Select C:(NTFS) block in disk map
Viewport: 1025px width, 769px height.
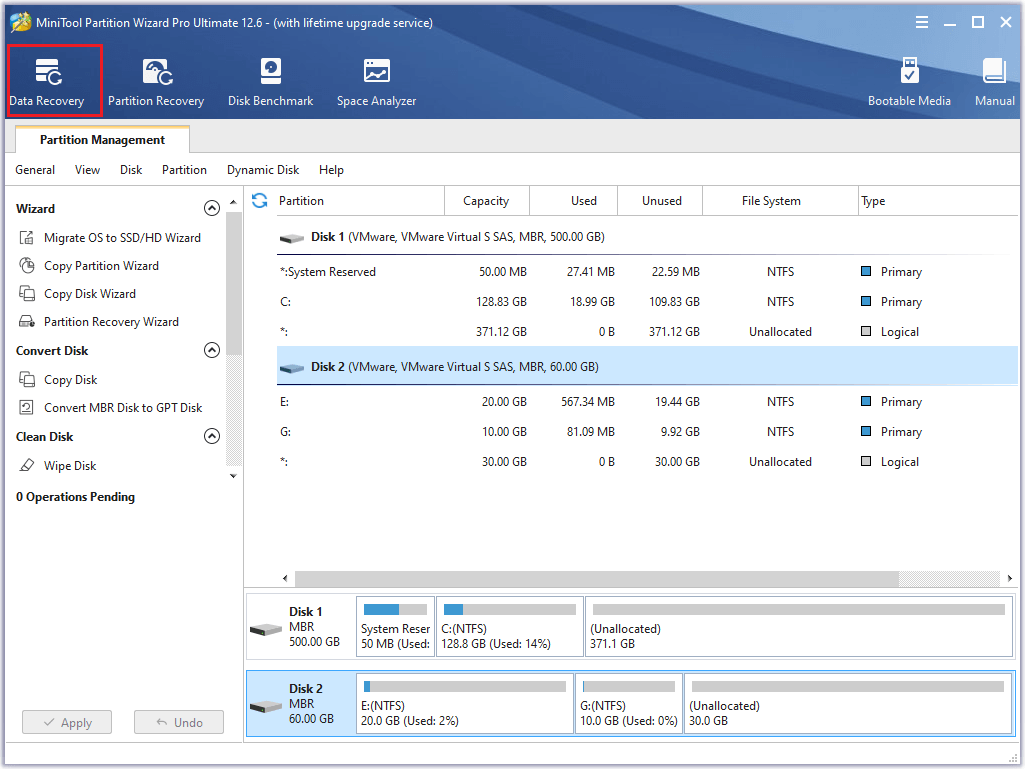(x=509, y=626)
